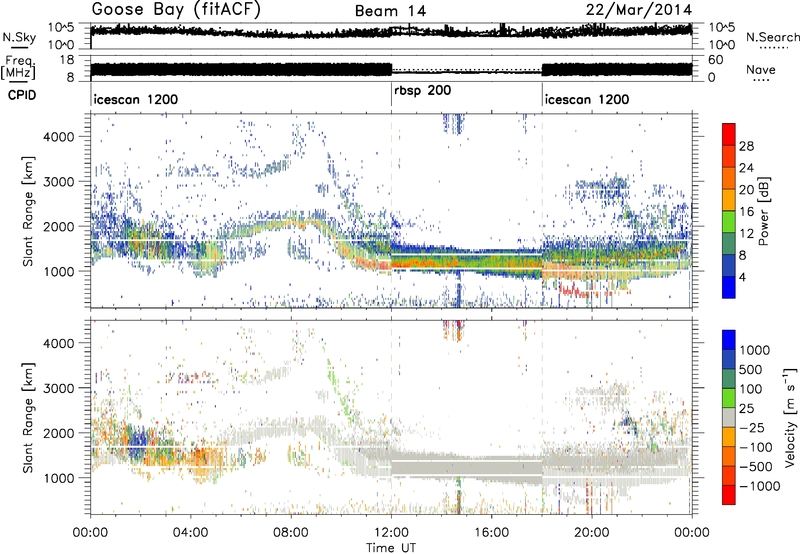Click the "Time UT" axis title
This screenshot has width=800, height=554.
point(391,547)
